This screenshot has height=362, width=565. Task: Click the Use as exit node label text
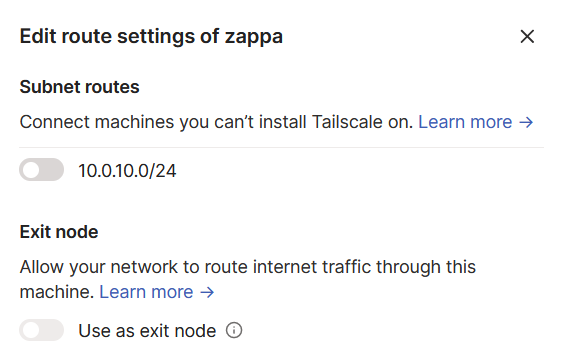(x=147, y=331)
